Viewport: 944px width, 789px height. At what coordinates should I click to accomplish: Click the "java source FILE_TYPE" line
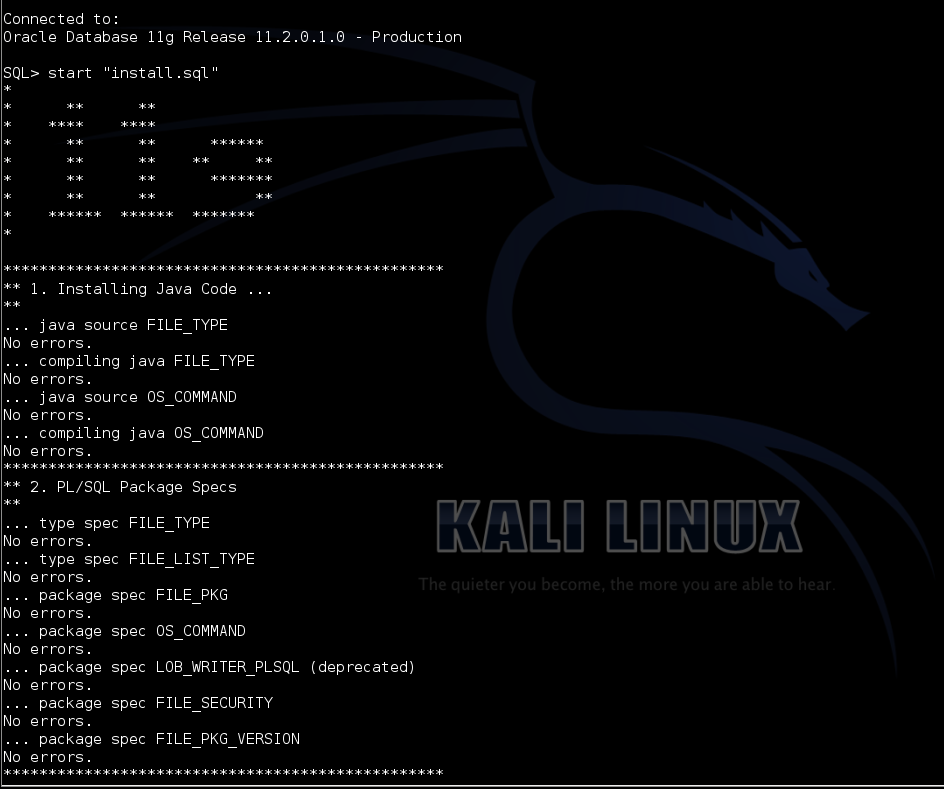(x=116, y=325)
